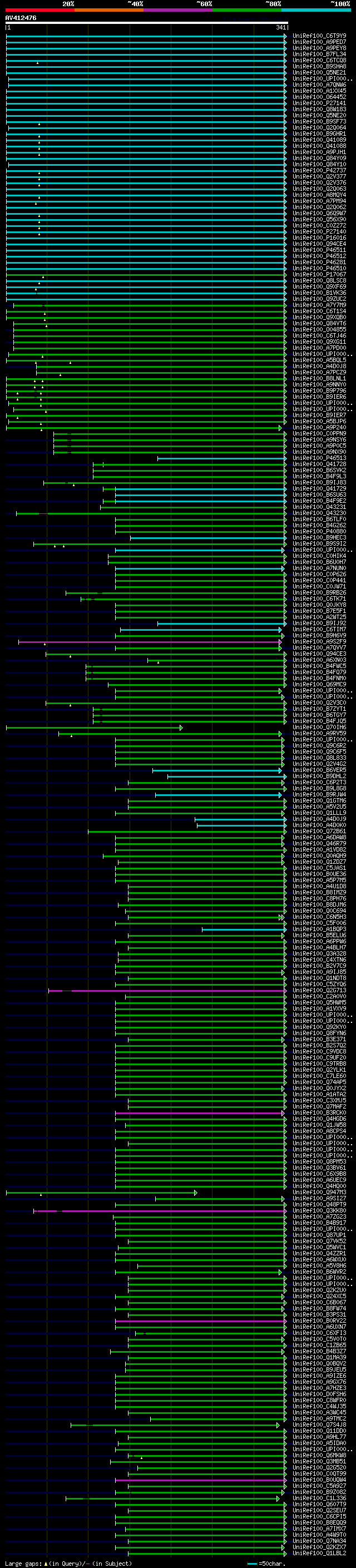This screenshot has width=356, height=1568.
Task: Select hit UniRef100_B9GHR1
Action: [319, 134]
